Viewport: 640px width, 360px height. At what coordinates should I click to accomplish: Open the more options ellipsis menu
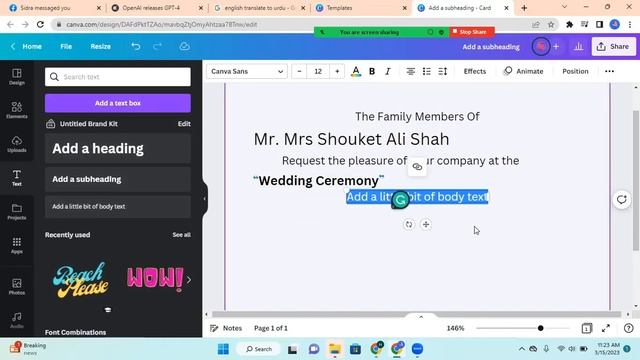pos(609,71)
